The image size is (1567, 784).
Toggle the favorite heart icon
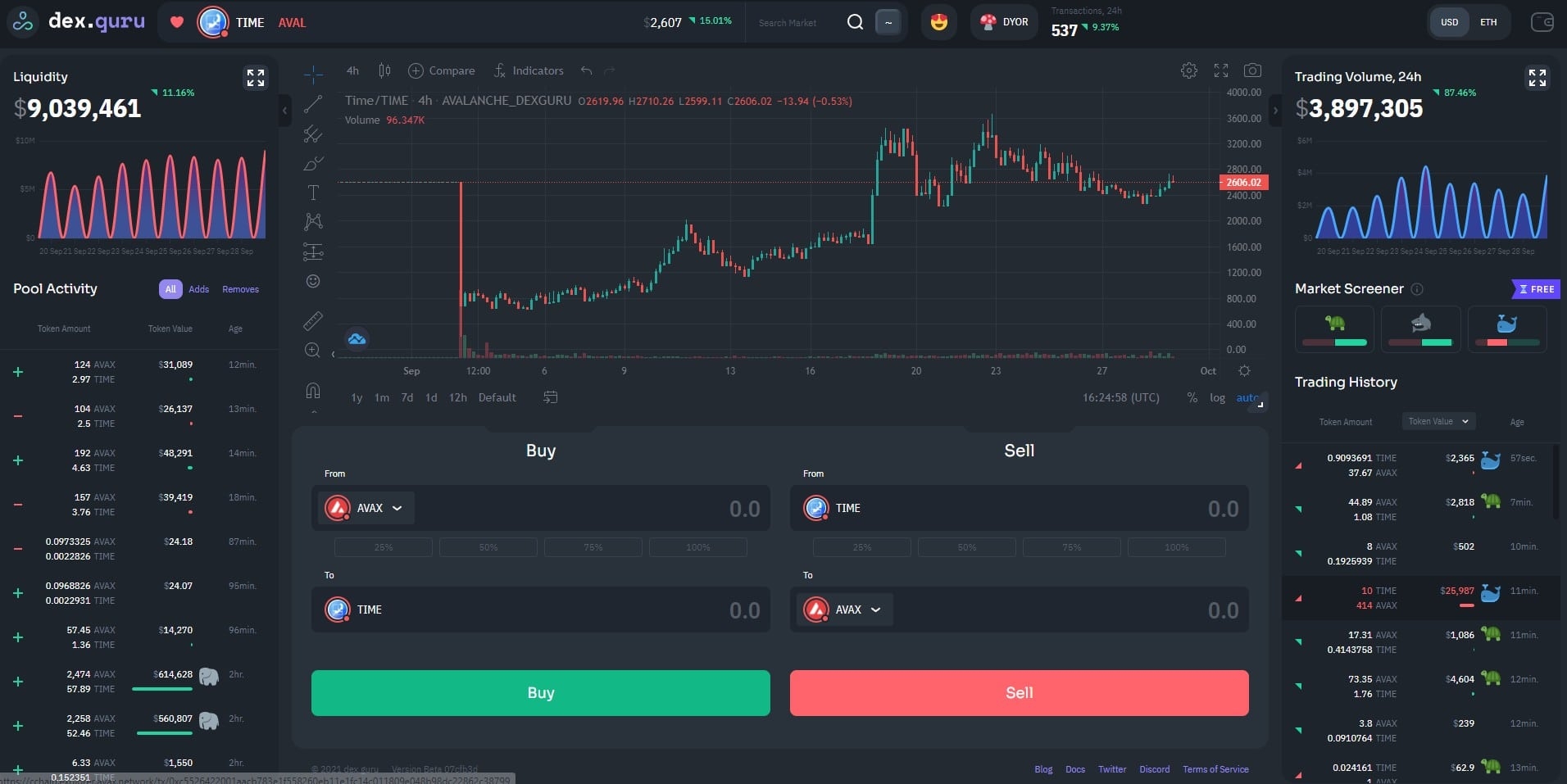[x=177, y=22]
